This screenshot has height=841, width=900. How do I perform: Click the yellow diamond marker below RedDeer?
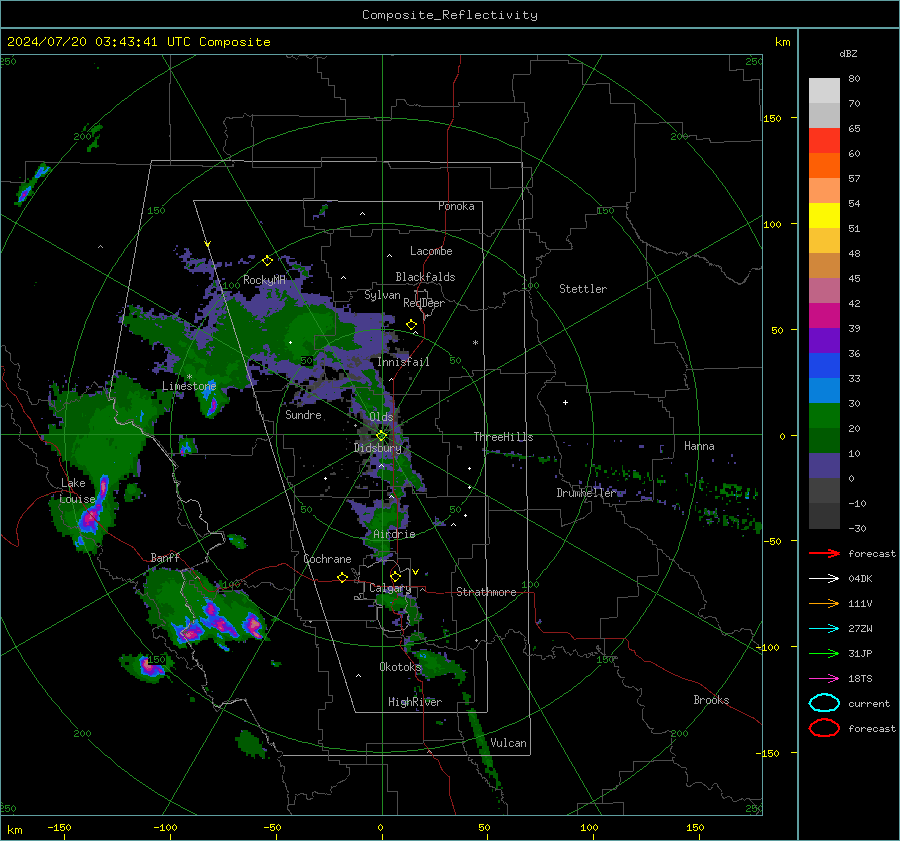click(411, 325)
